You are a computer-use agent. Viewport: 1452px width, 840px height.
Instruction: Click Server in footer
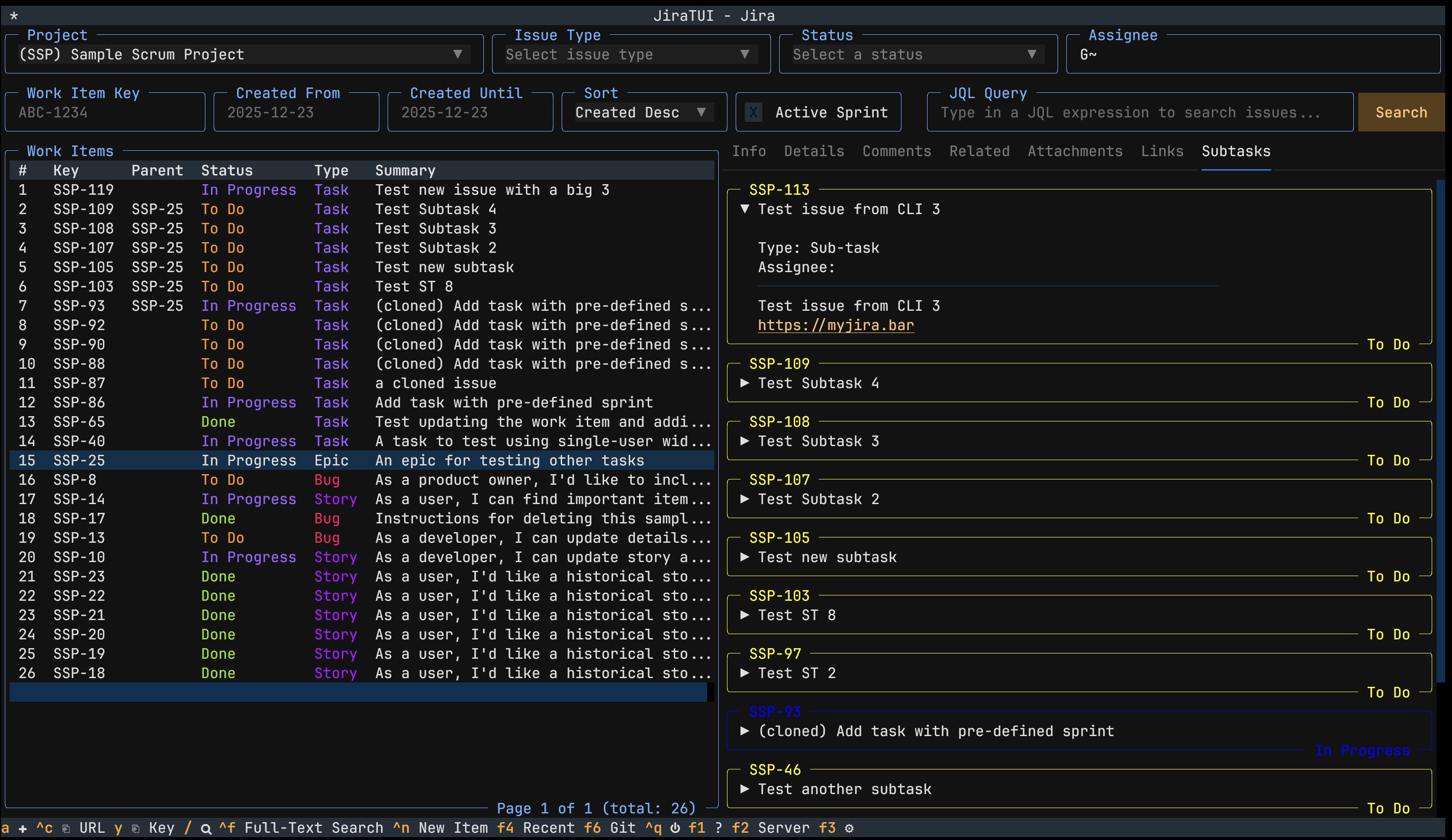(784, 828)
